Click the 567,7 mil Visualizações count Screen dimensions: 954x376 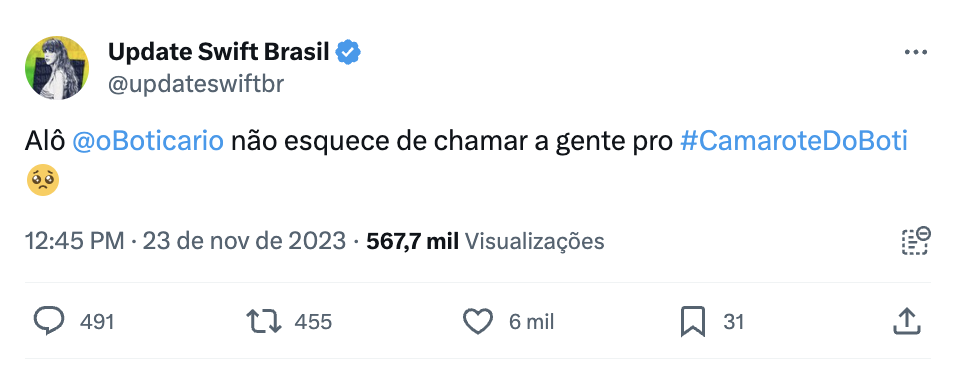coord(485,242)
